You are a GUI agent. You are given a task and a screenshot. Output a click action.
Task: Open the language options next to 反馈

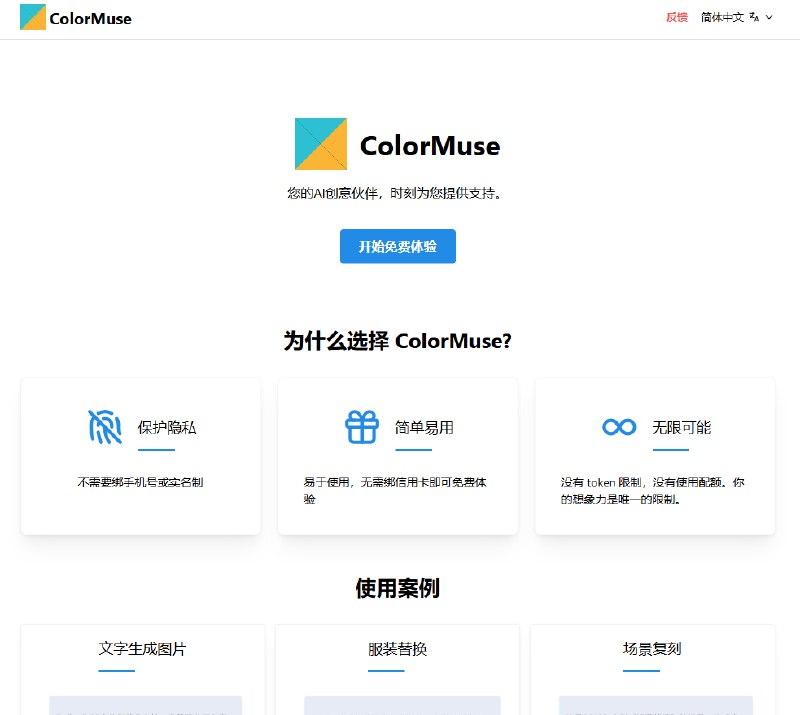coord(725,17)
